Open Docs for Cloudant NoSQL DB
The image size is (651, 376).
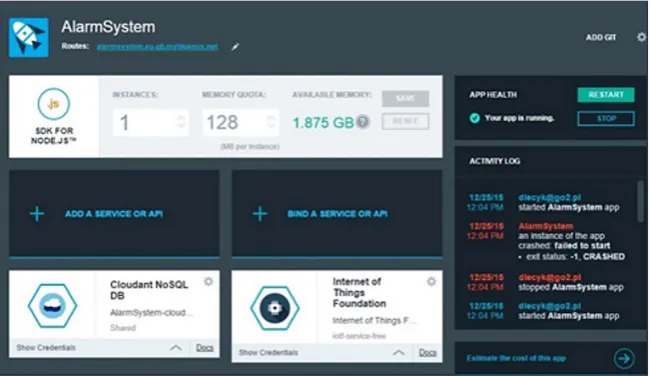205,348
